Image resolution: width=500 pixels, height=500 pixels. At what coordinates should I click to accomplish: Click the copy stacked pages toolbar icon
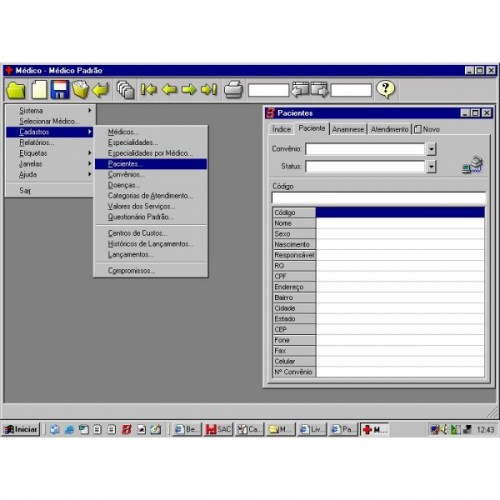(125, 90)
